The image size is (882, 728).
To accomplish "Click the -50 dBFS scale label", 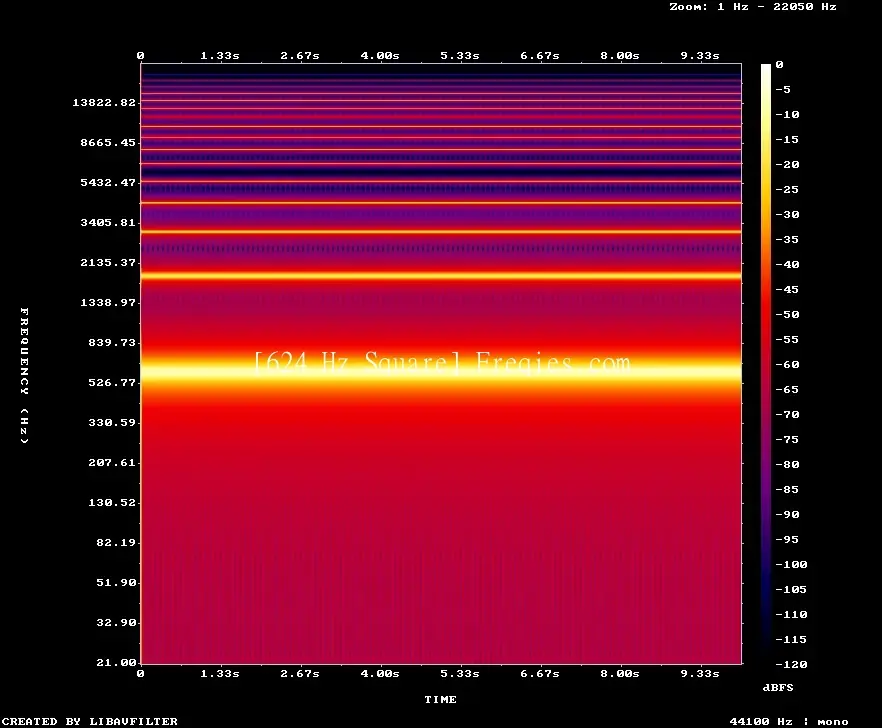I will [787, 314].
